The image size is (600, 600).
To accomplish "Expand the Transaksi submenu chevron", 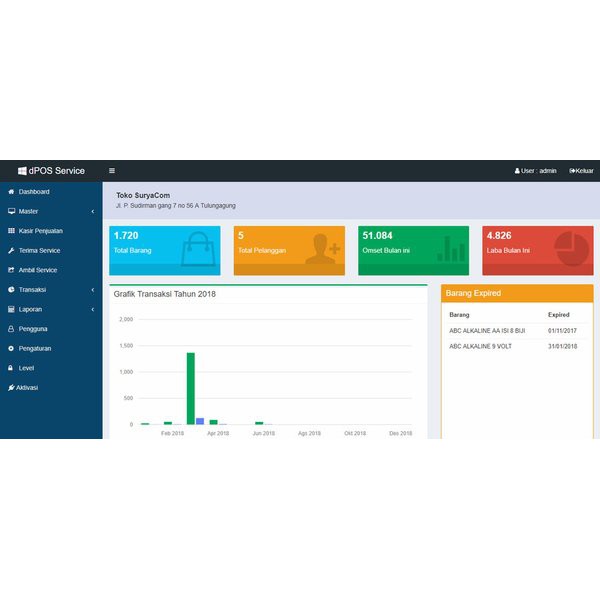I will pos(93,290).
